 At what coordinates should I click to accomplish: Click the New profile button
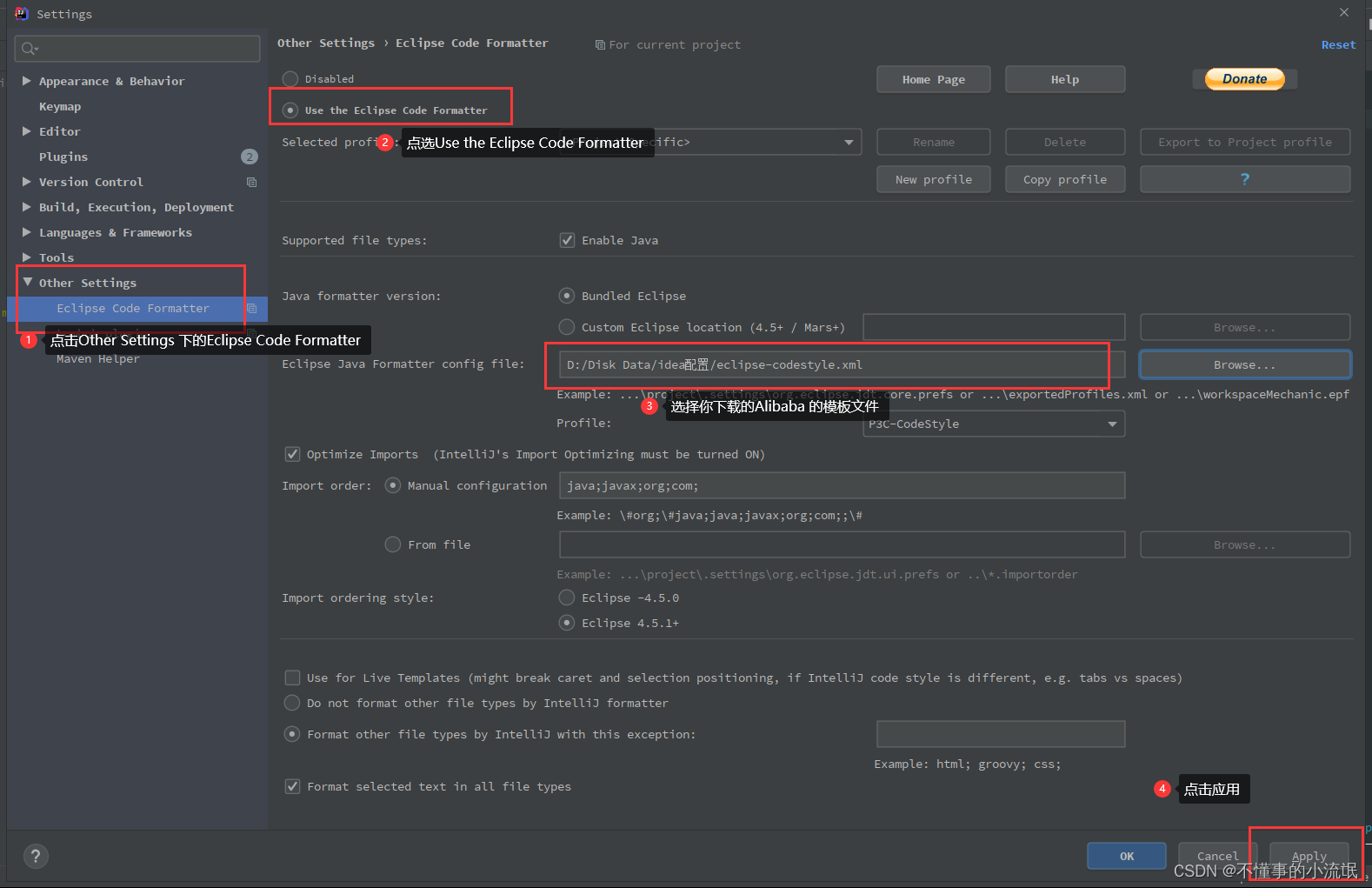(933, 179)
